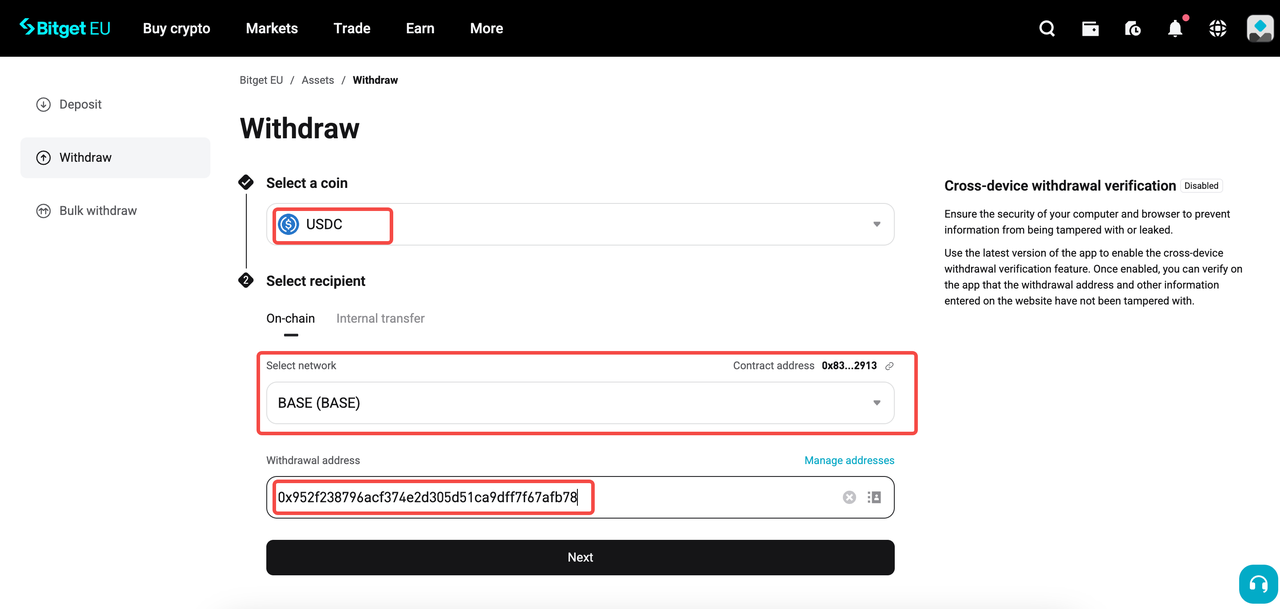Open the Earn menu
This screenshot has width=1280, height=609.
point(420,28)
